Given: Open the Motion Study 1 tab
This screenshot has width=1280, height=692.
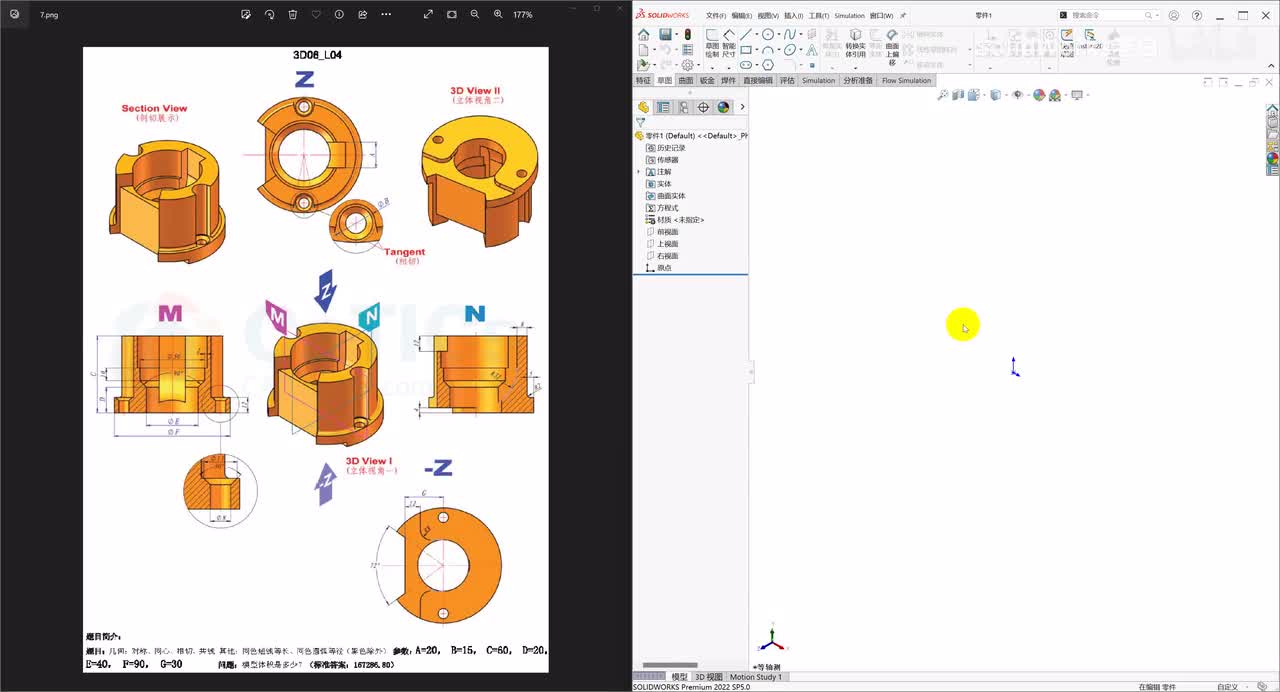Looking at the screenshot, I should [756, 677].
